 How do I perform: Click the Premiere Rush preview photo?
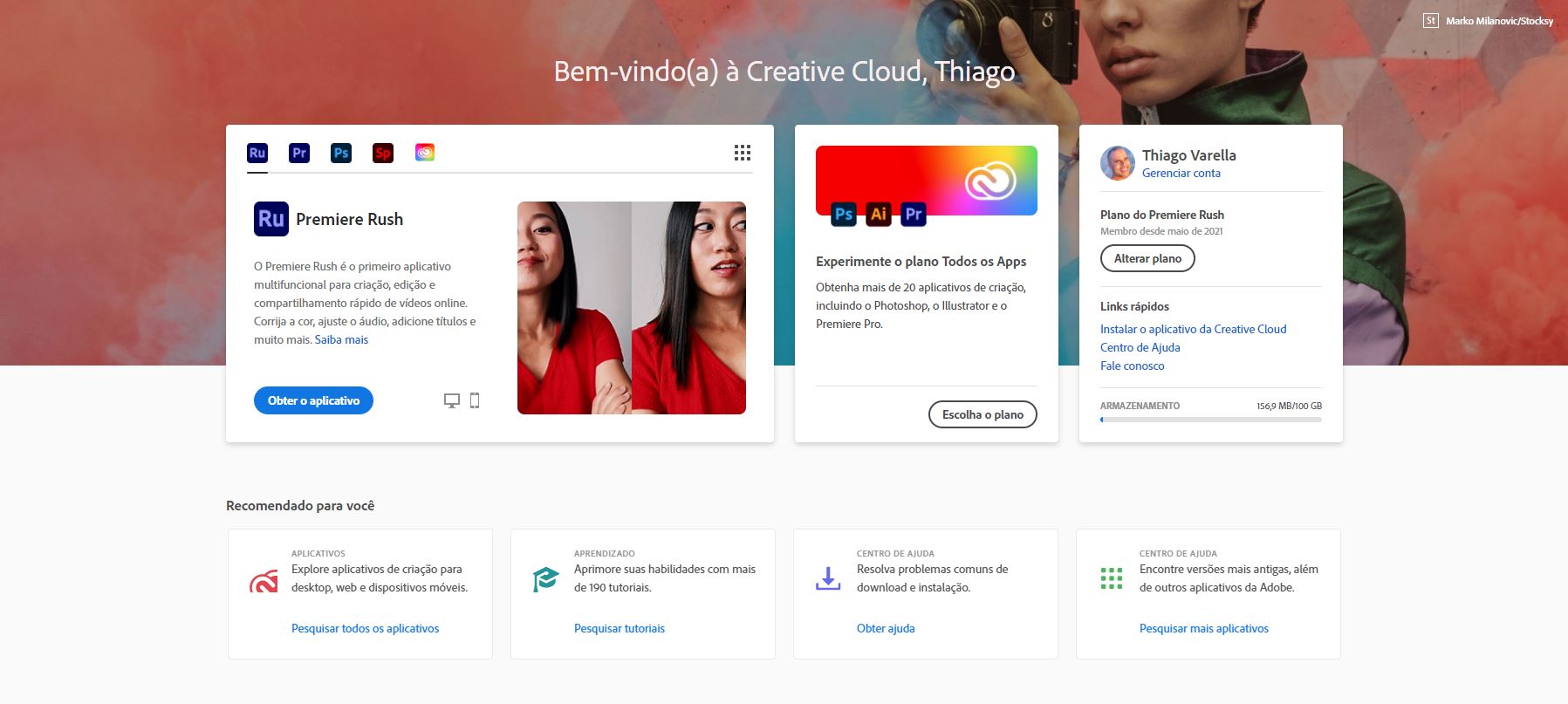[632, 308]
